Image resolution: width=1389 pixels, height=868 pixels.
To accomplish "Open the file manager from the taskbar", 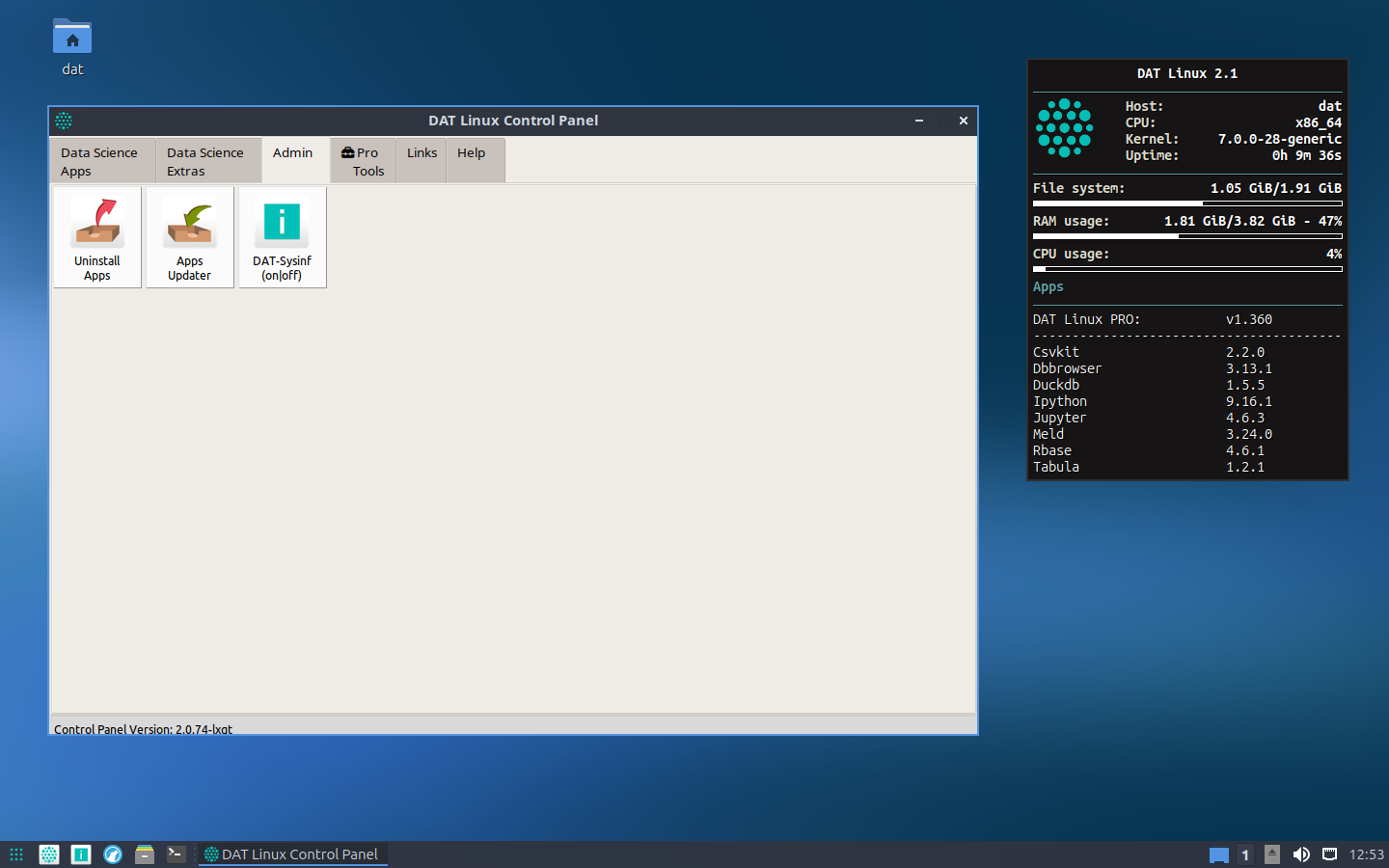I will 145,854.
